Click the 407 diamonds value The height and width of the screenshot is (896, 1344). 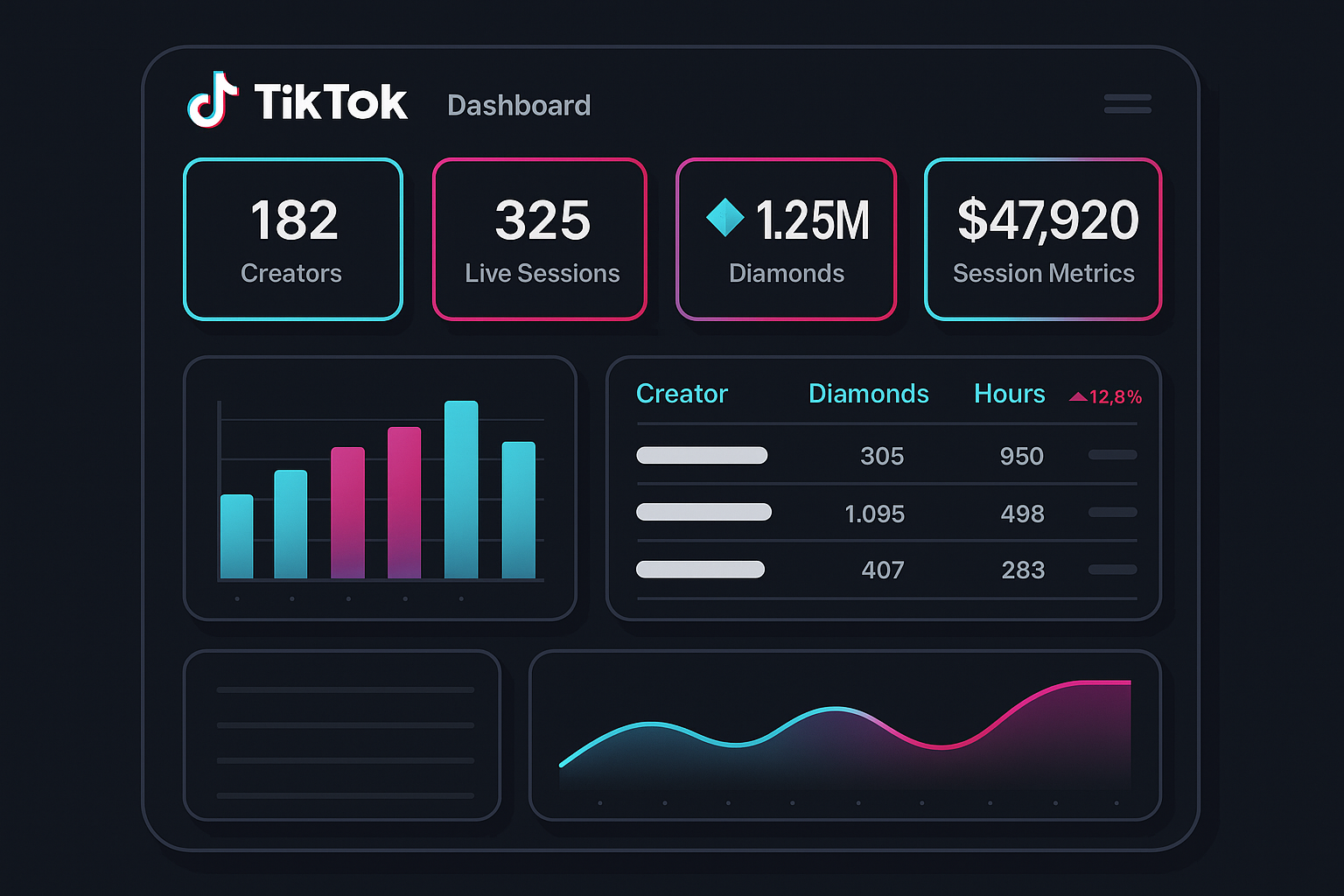pos(883,570)
